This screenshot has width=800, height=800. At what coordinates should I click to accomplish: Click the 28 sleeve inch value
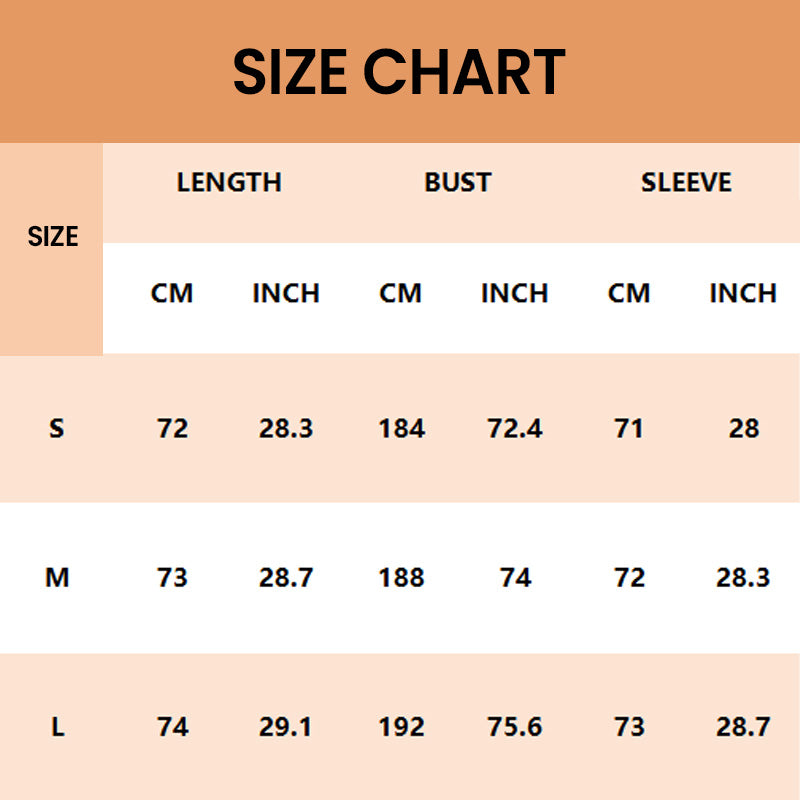click(x=744, y=428)
